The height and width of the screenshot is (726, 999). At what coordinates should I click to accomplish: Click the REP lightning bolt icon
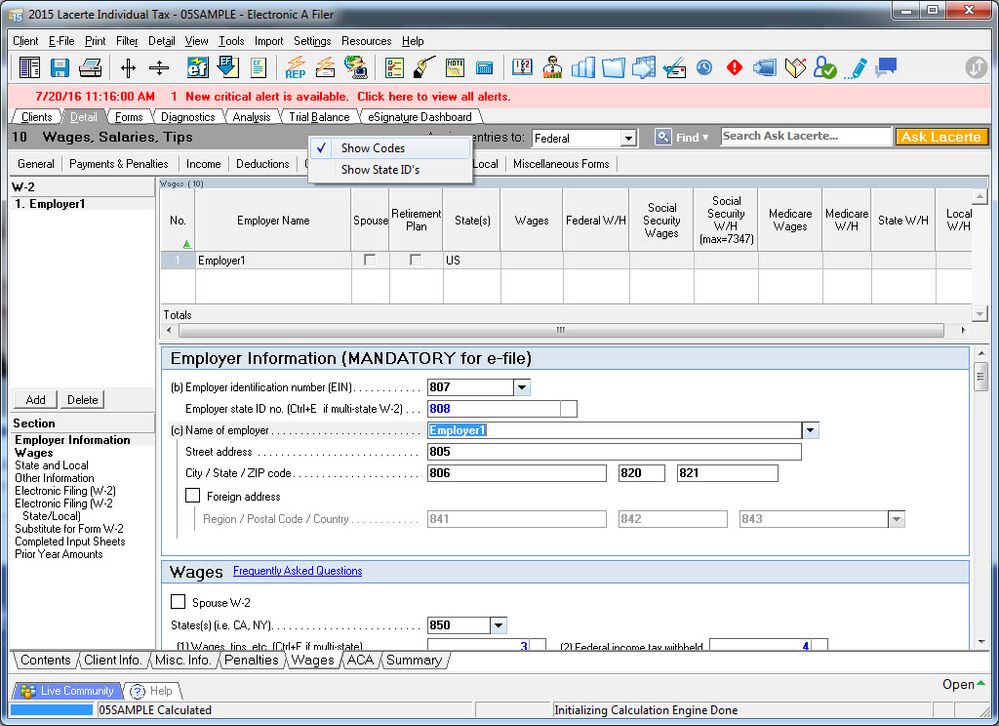[x=296, y=68]
